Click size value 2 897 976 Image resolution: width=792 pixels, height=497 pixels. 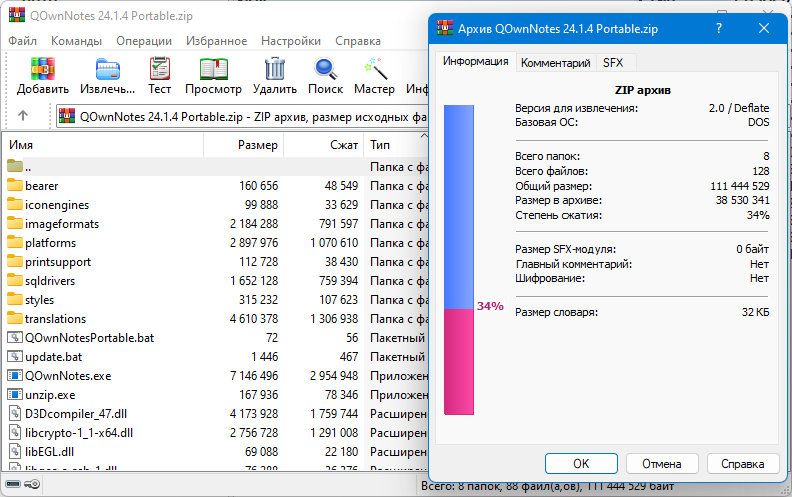254,243
